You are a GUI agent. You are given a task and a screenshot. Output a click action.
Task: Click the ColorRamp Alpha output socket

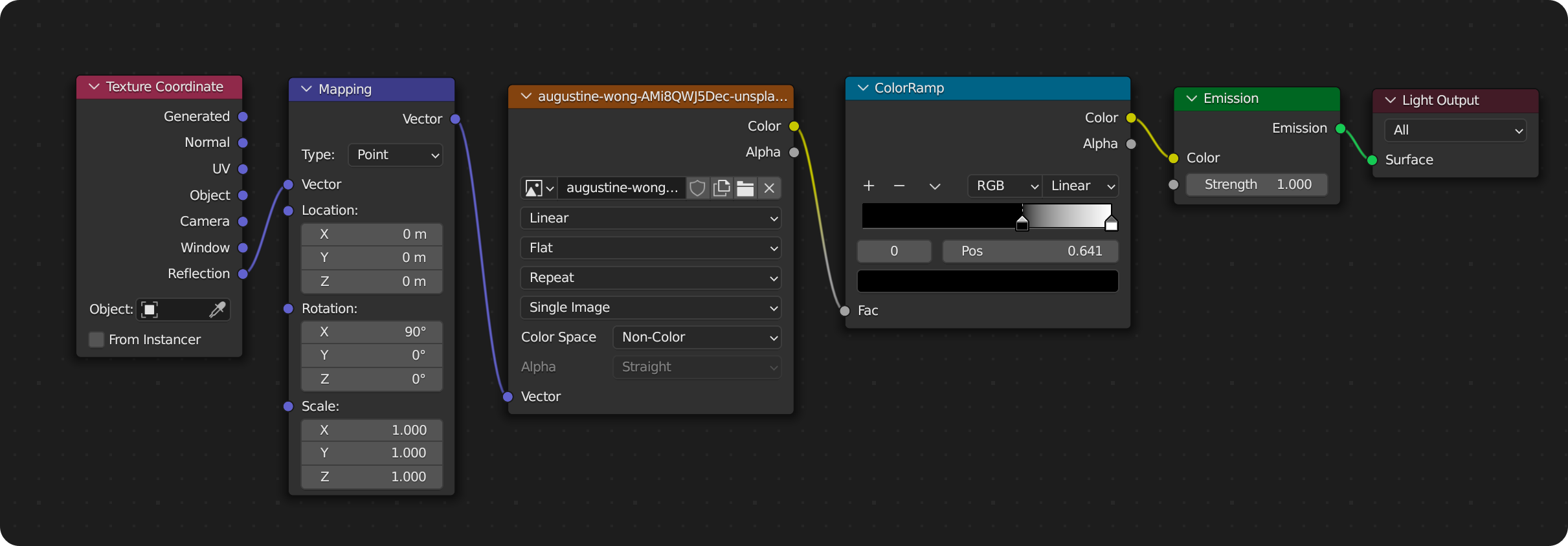point(1131,144)
